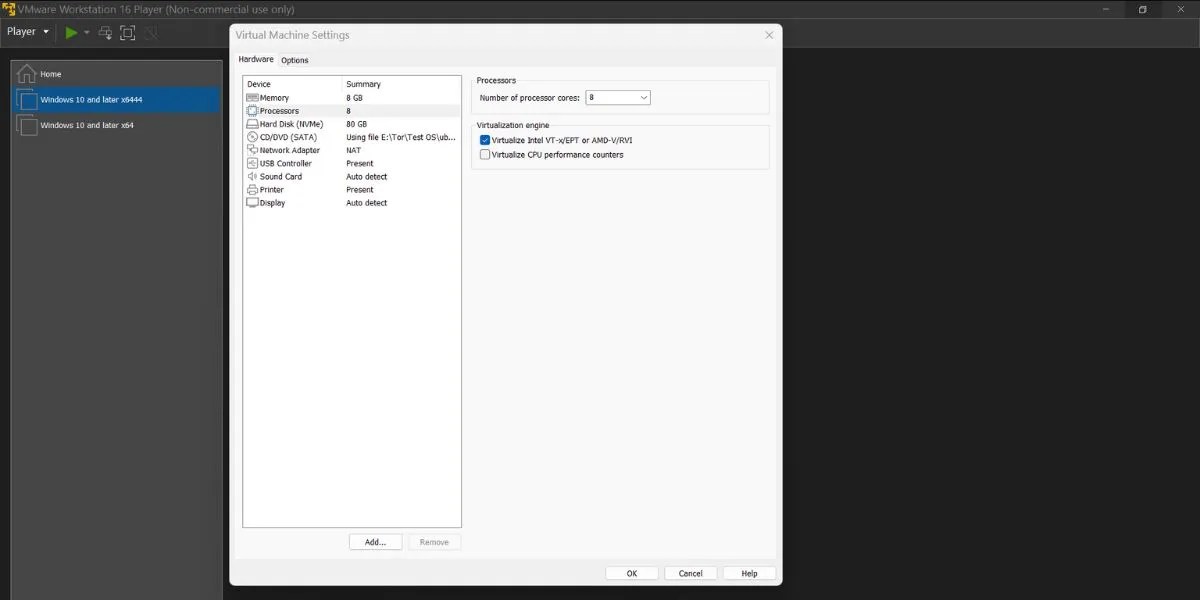Select the Printer device icon
Viewport: 1200px width, 600px height.
(254, 189)
